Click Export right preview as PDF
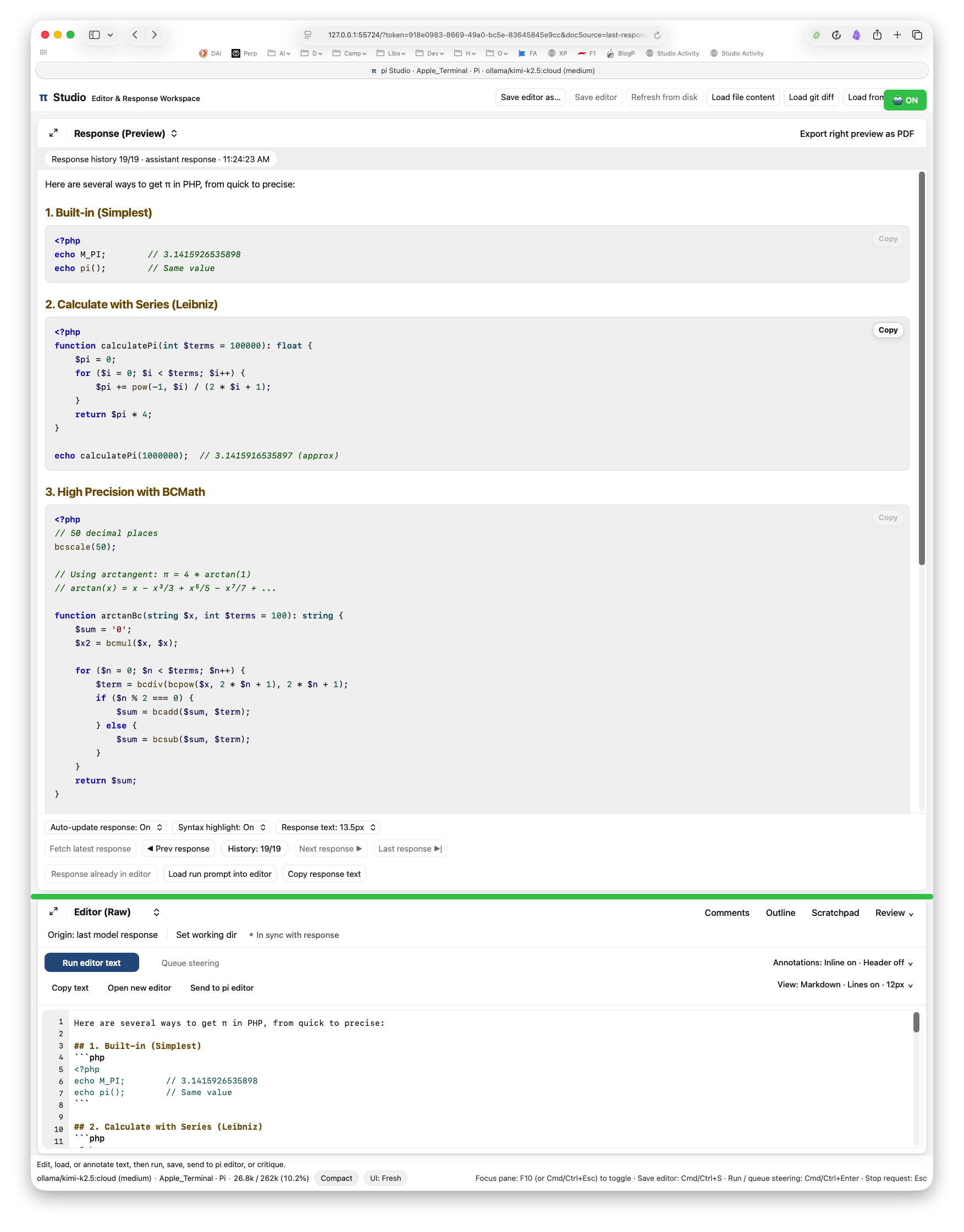The image size is (964, 1232). (856, 134)
